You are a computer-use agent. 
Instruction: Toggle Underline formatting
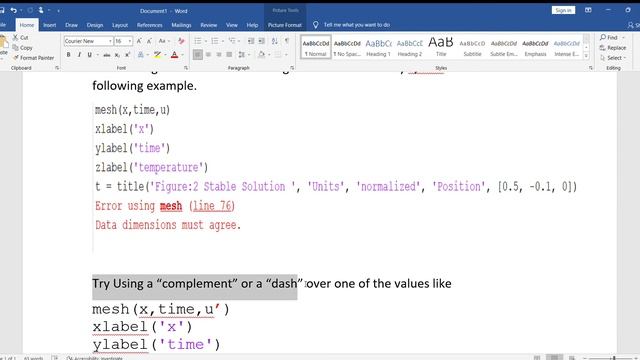point(89,55)
